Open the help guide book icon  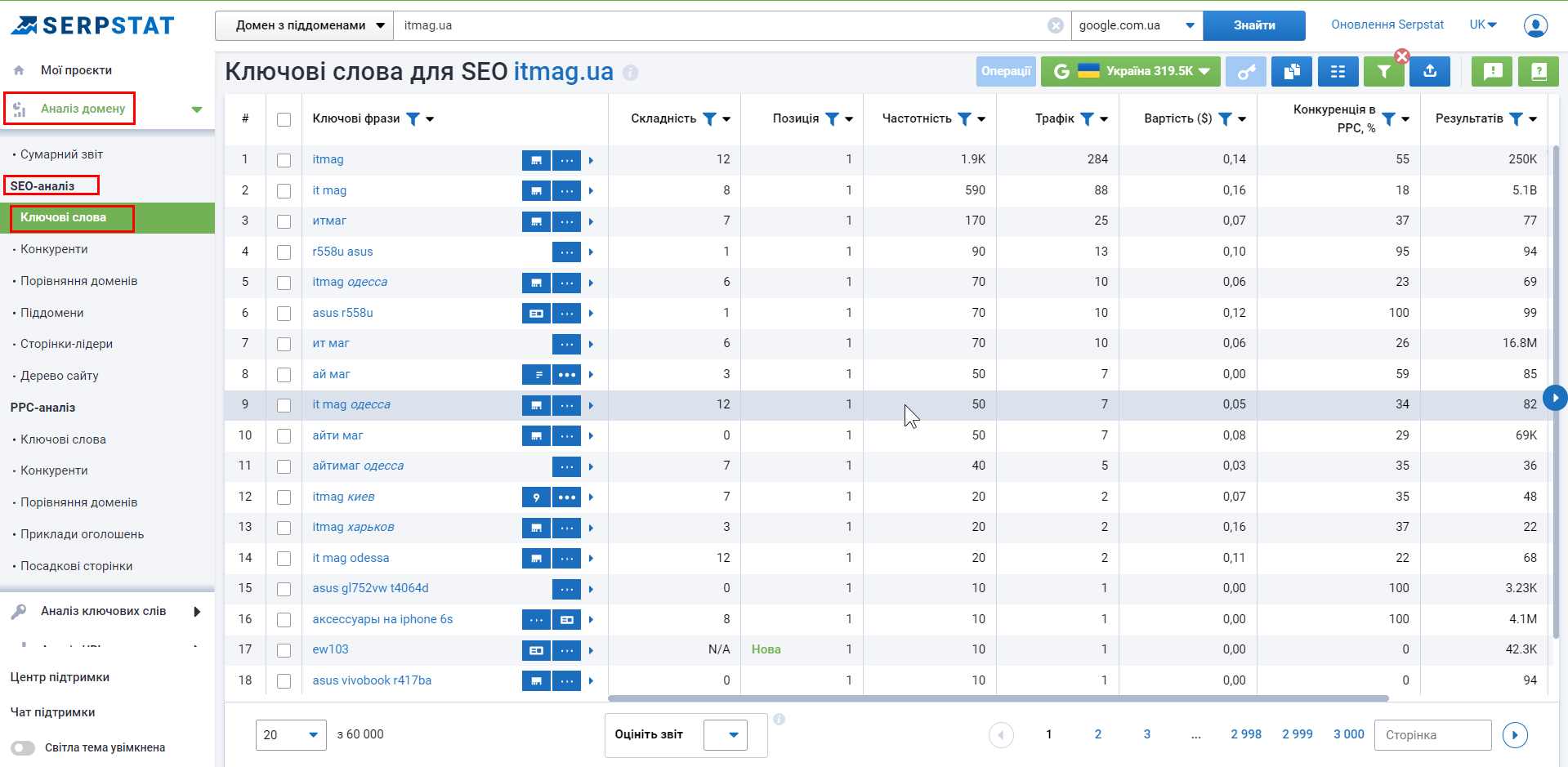click(1539, 72)
